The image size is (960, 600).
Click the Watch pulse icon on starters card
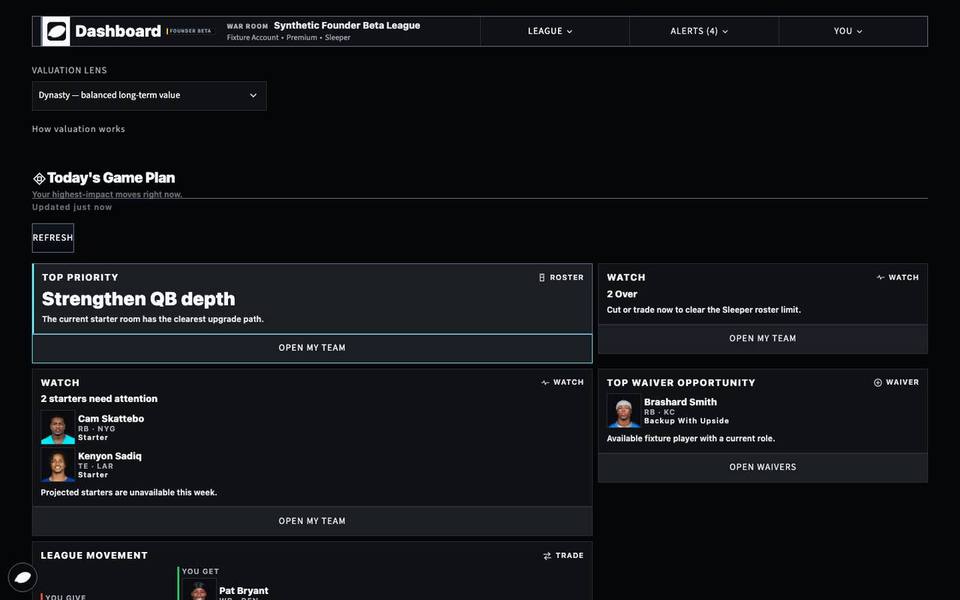click(x=545, y=382)
